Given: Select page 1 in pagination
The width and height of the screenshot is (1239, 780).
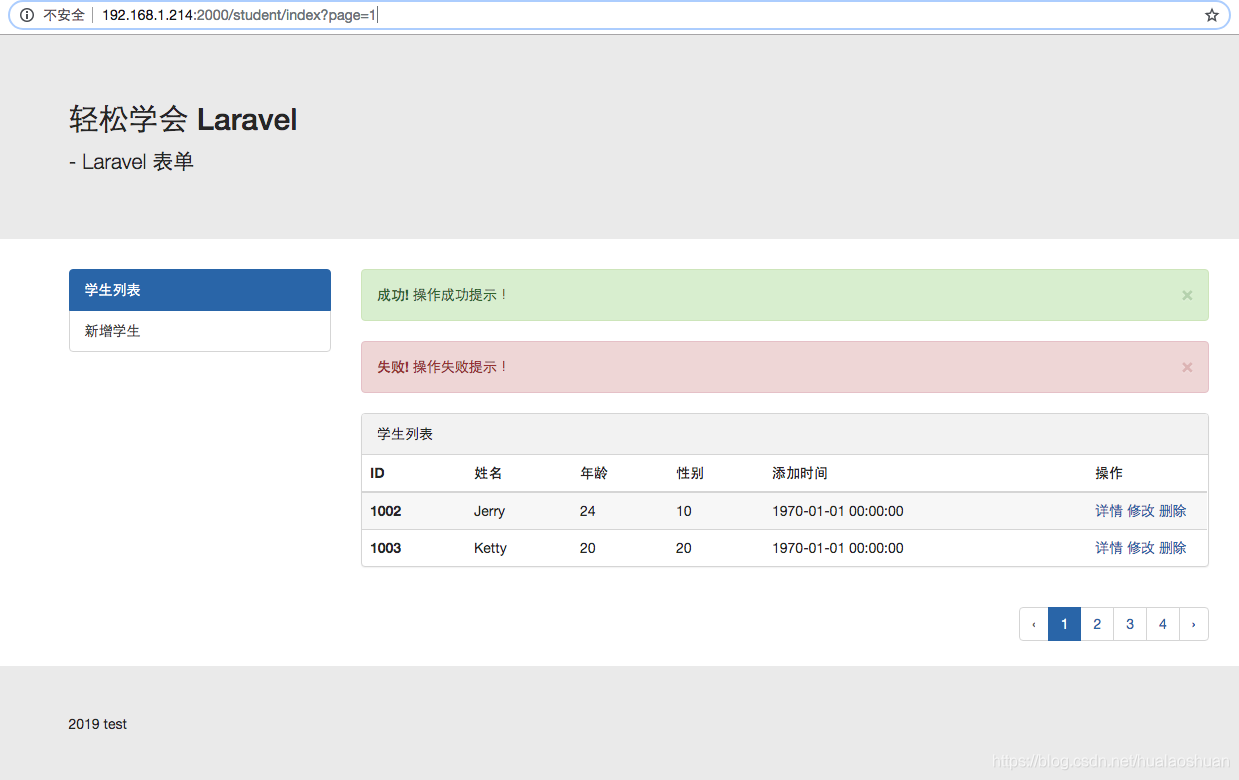Looking at the screenshot, I should point(1065,624).
